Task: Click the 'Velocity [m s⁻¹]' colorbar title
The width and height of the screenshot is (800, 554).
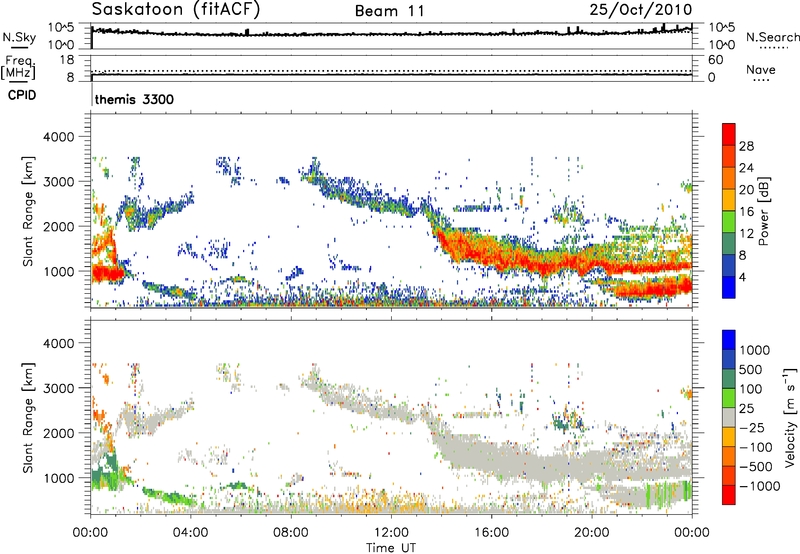Action: (x=790, y=417)
